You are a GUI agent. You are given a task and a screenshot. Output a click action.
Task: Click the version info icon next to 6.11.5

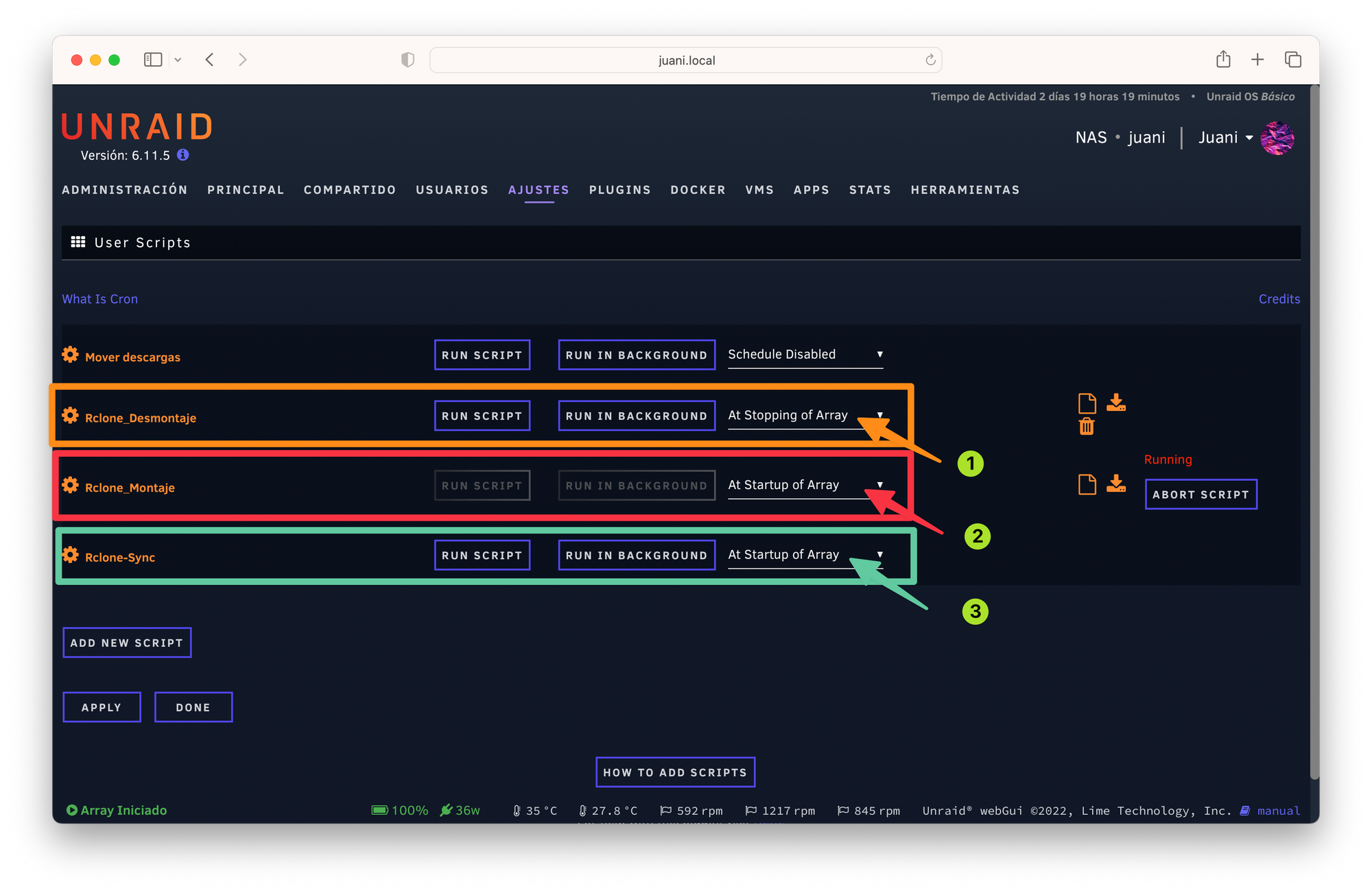(183, 155)
